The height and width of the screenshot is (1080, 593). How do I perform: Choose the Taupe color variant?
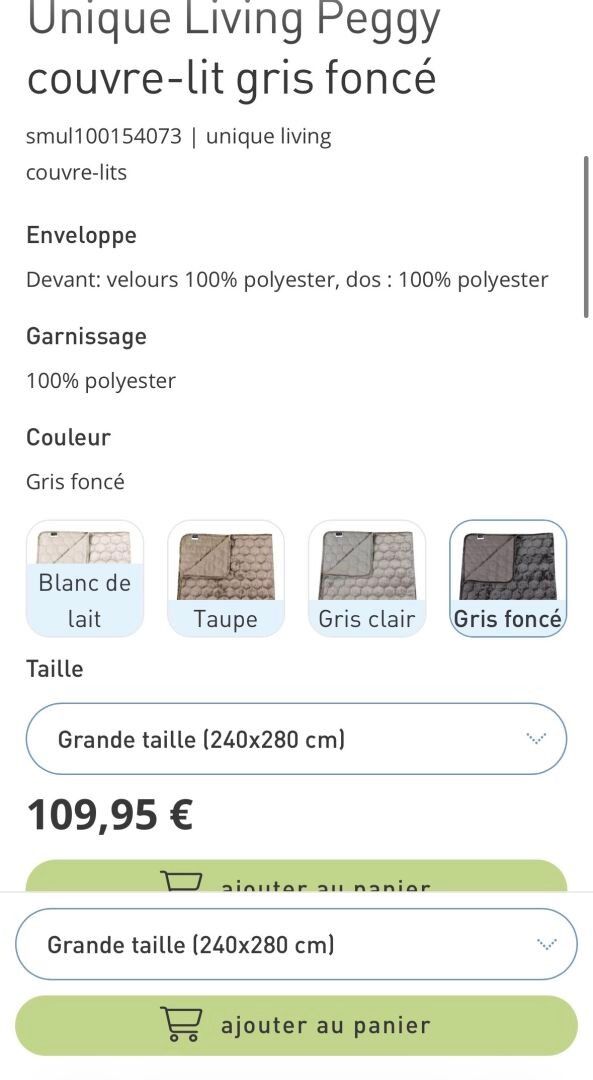point(225,579)
